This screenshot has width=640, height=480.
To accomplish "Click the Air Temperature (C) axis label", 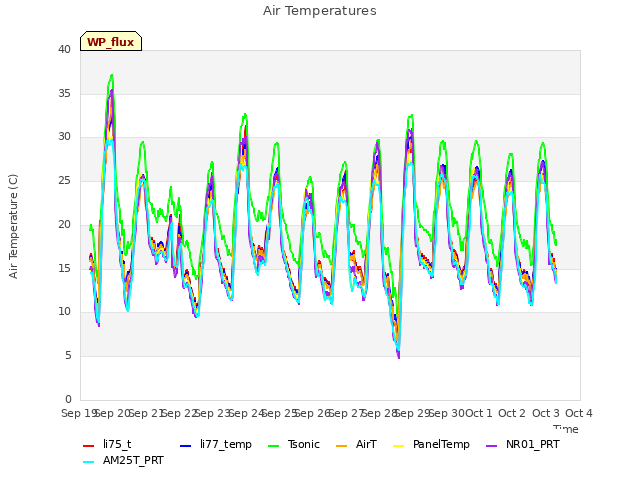I will [x=13, y=227].
